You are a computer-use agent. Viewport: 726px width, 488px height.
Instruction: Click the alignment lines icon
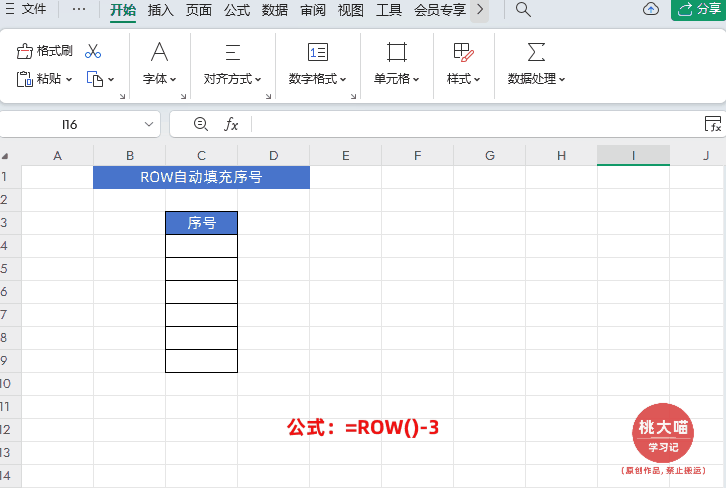(232, 52)
